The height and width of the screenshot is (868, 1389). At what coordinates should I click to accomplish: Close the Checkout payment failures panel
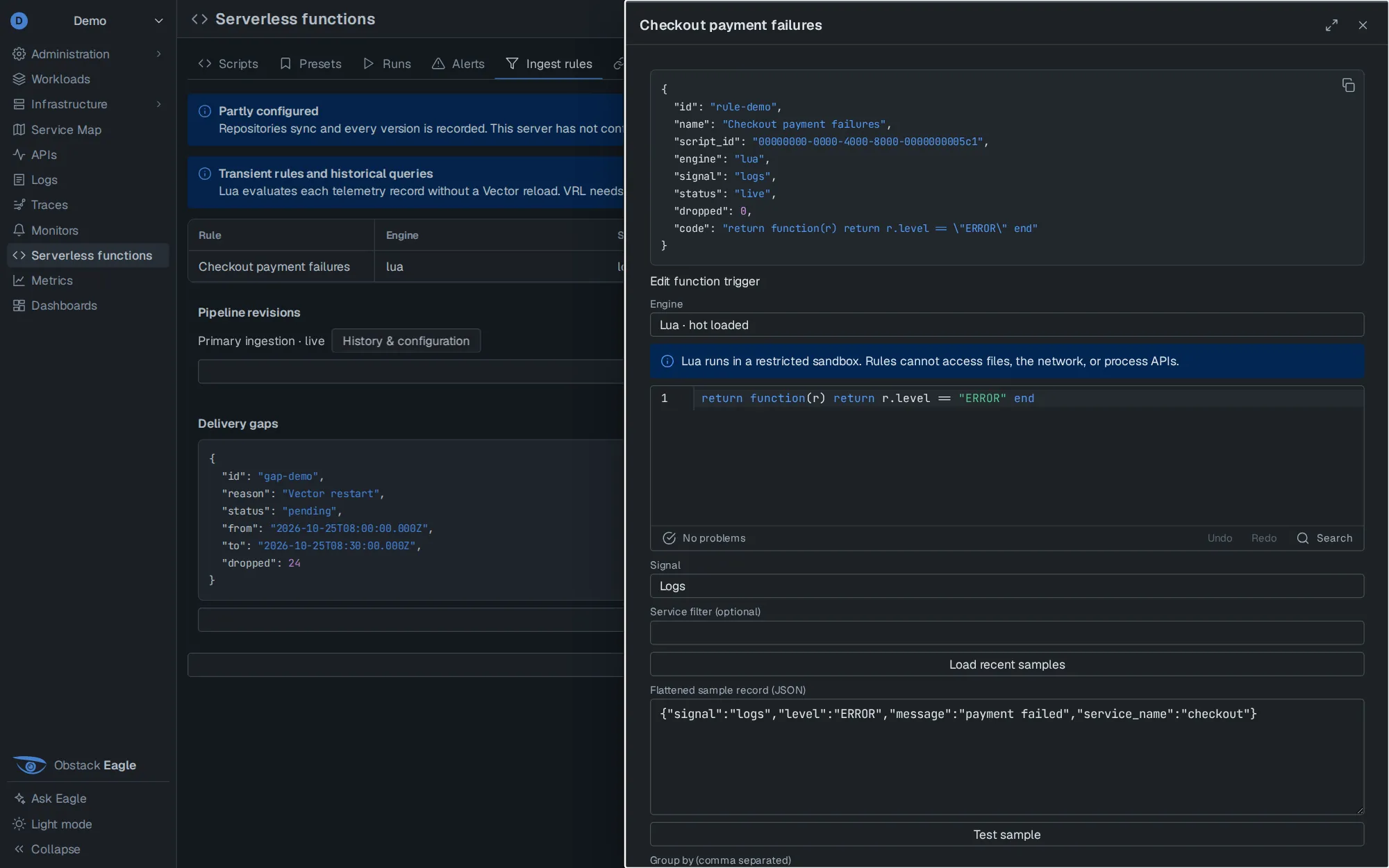coord(1363,25)
